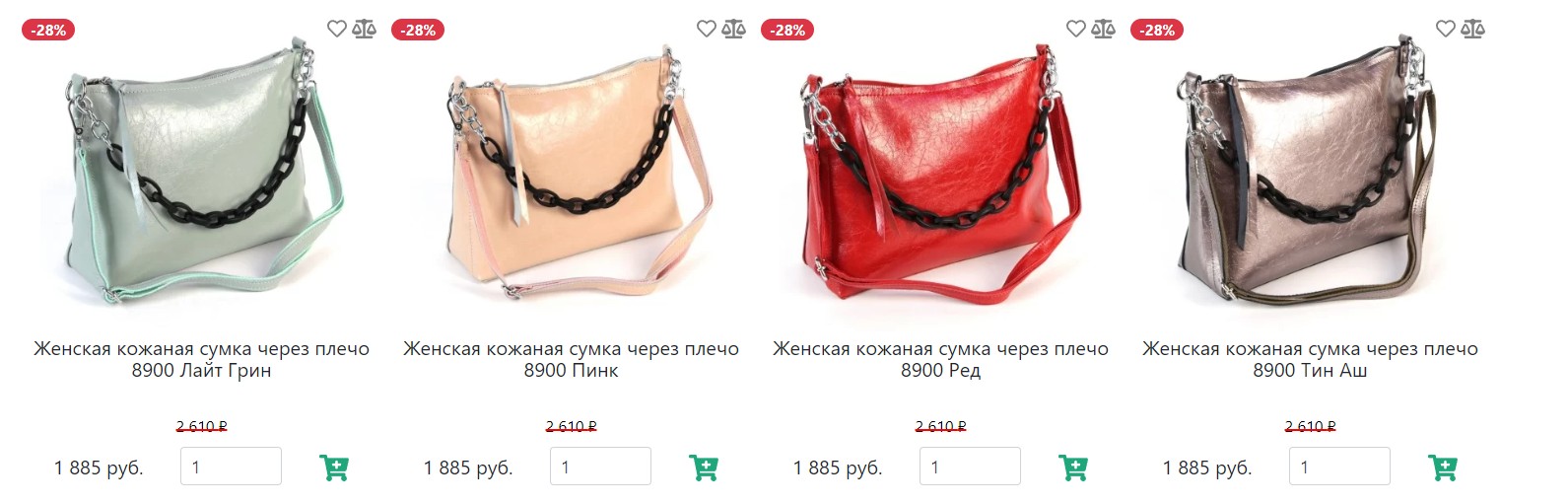The height and width of the screenshot is (504, 1568).
Task: Compare the Пинк bag using its scales icon
Action: click(x=734, y=29)
